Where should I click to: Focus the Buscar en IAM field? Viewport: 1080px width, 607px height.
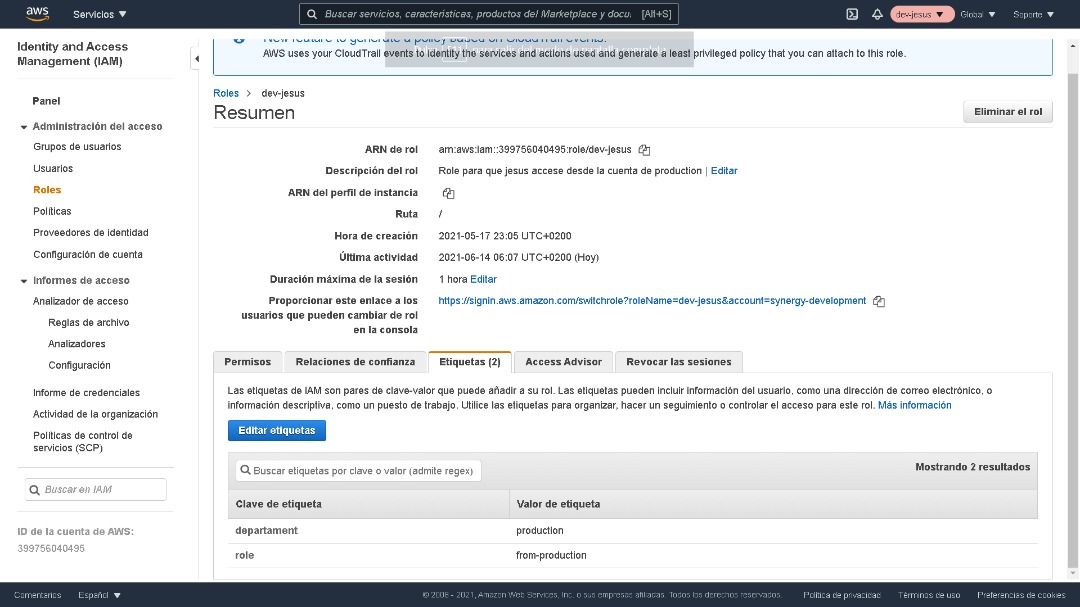click(96, 490)
